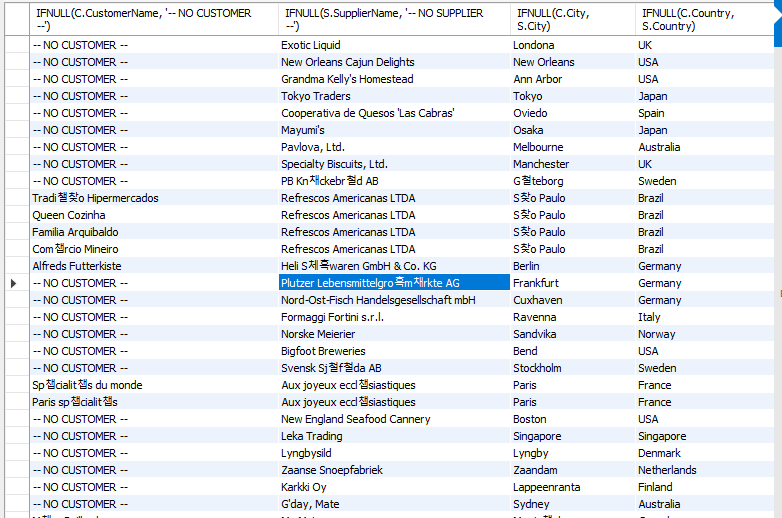
Task: Select the Formaggi Fortini s.r.l. cell
Action: point(394,317)
